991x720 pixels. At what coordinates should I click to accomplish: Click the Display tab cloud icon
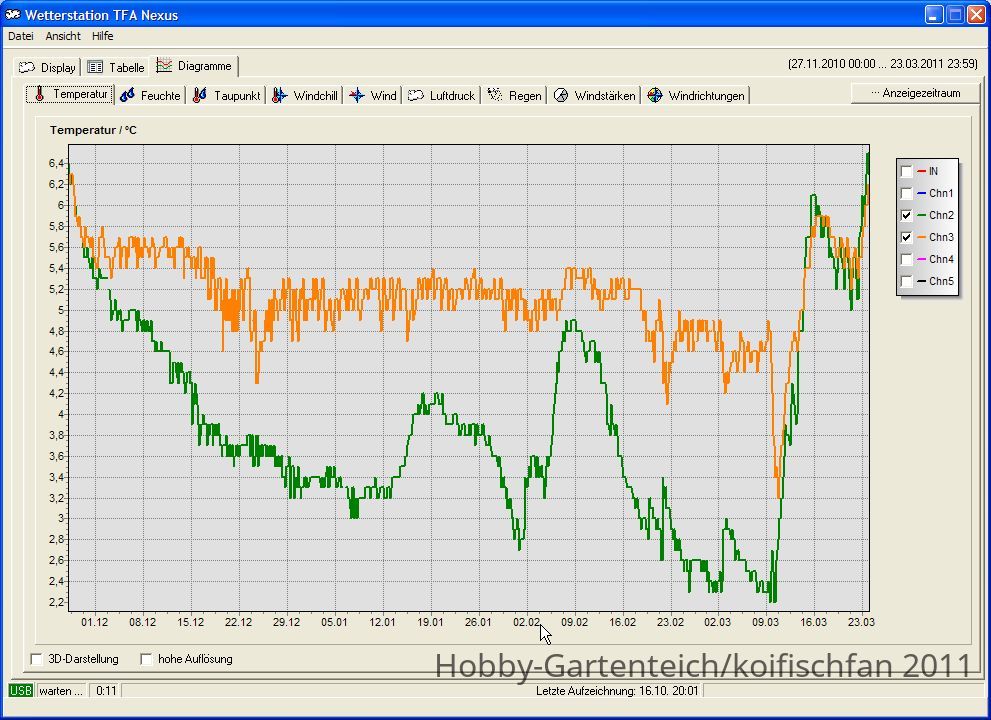pos(27,67)
